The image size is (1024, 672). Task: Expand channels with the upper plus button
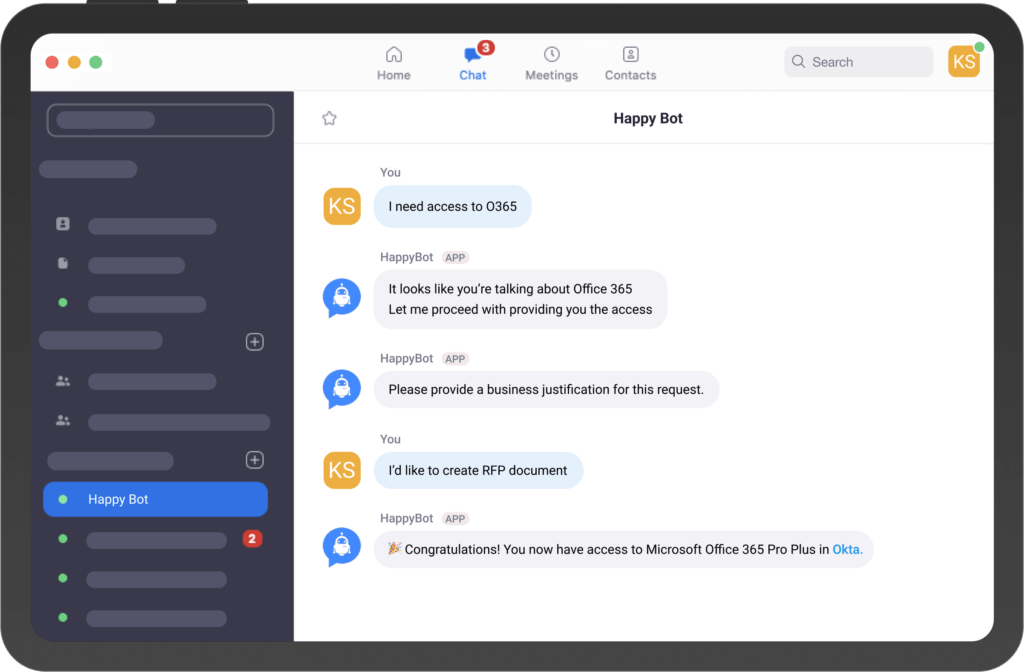254,341
